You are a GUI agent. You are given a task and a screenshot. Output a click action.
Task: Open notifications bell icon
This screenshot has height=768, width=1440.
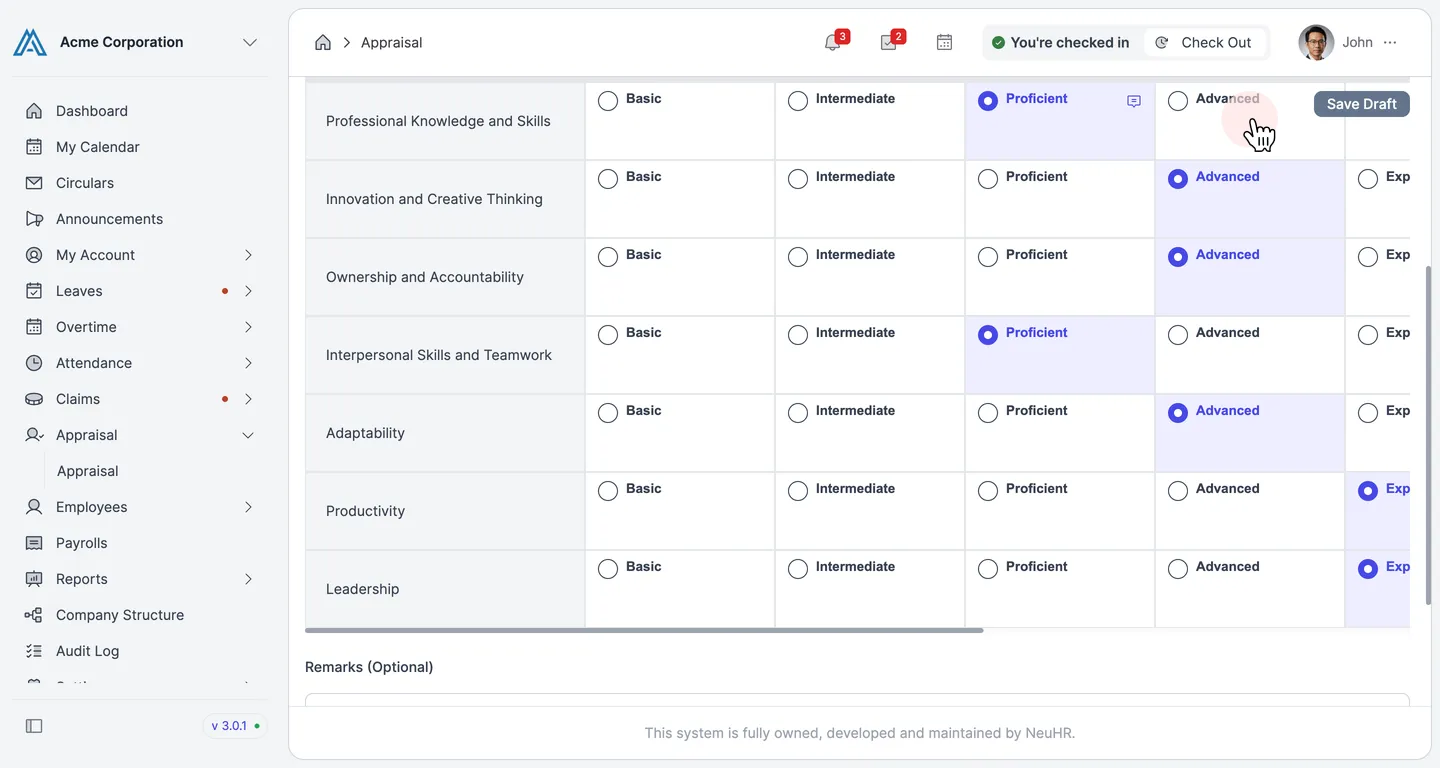point(832,42)
